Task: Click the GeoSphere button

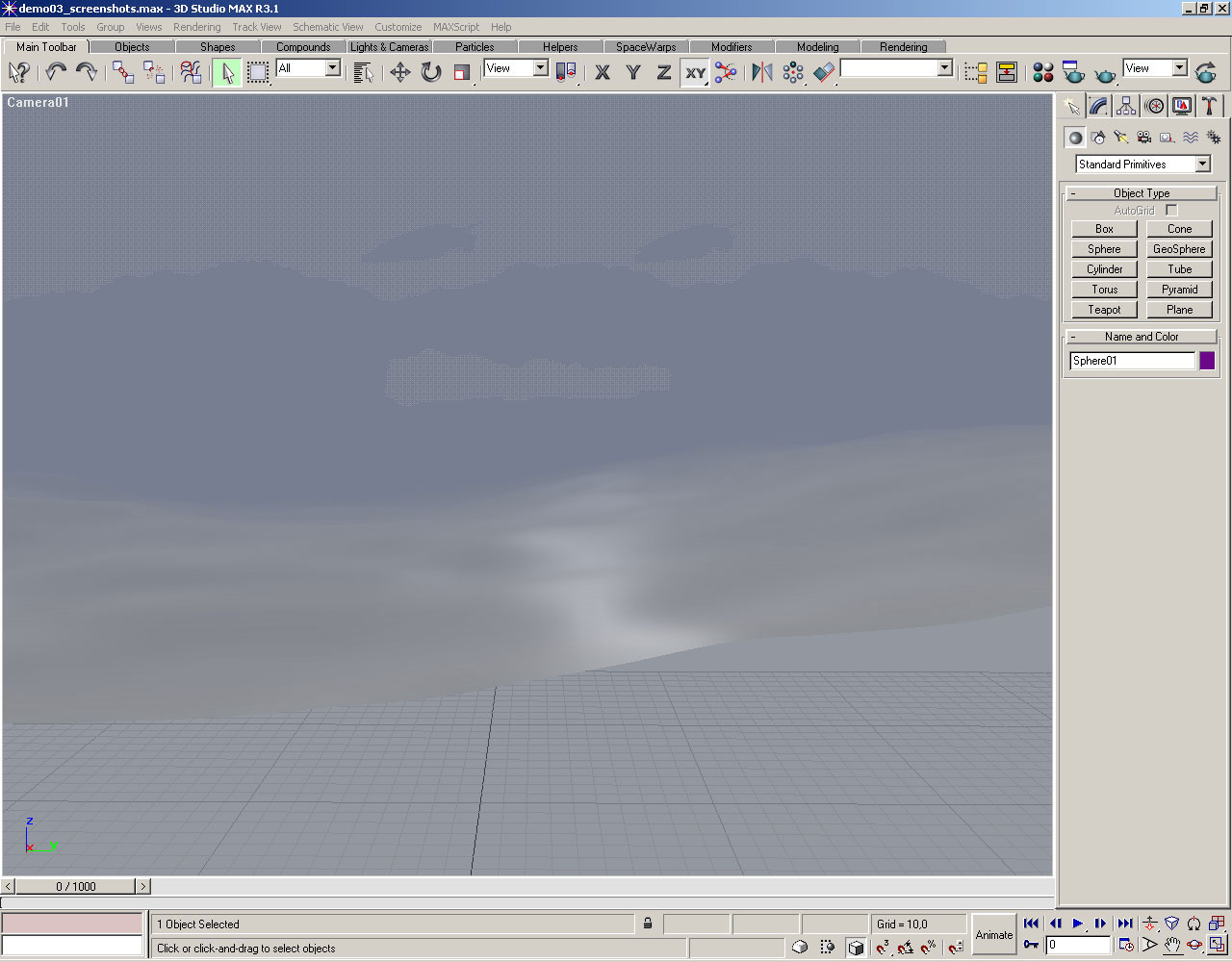Action: click(x=1179, y=249)
